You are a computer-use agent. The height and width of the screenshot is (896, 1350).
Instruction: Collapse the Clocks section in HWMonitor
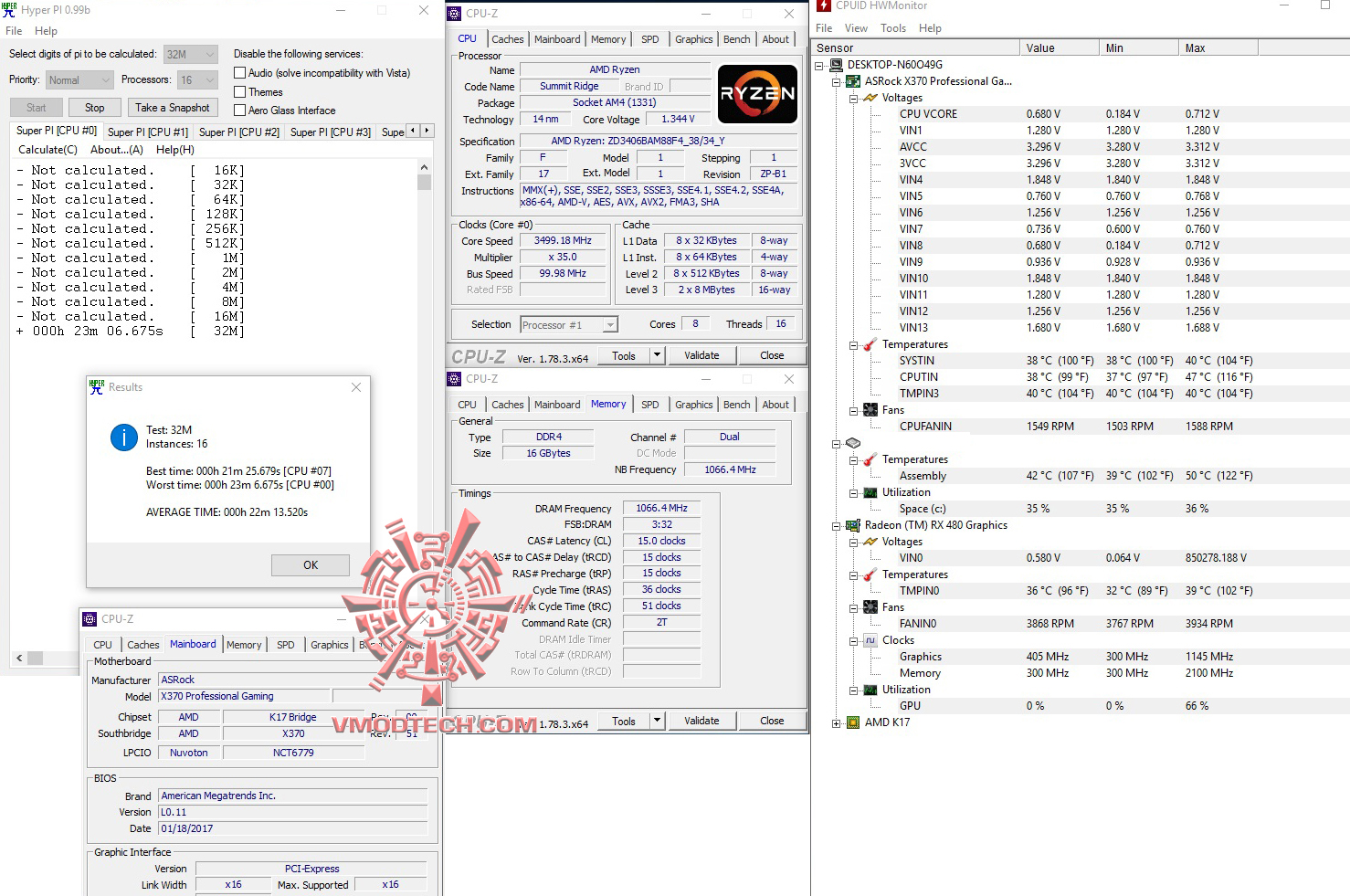[x=854, y=641]
